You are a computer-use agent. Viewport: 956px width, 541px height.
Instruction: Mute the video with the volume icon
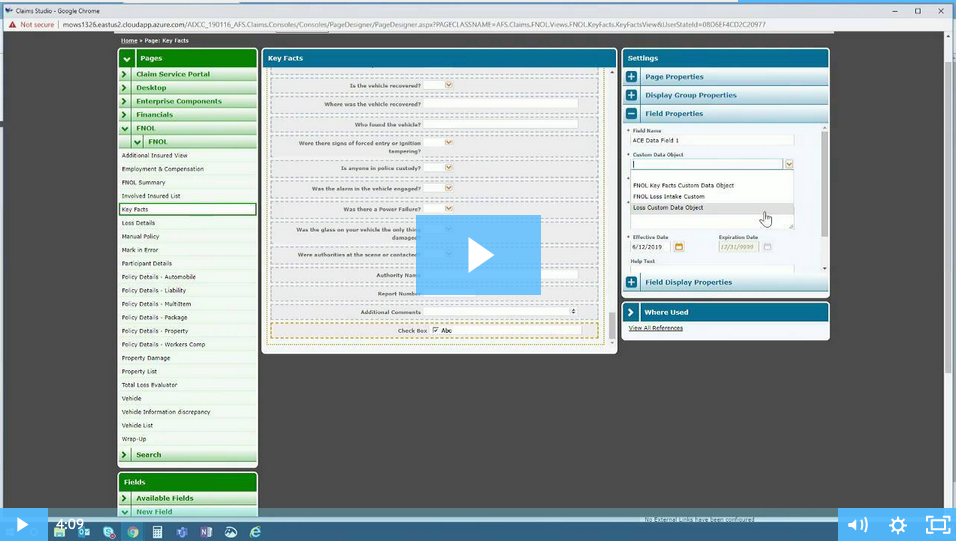point(857,525)
